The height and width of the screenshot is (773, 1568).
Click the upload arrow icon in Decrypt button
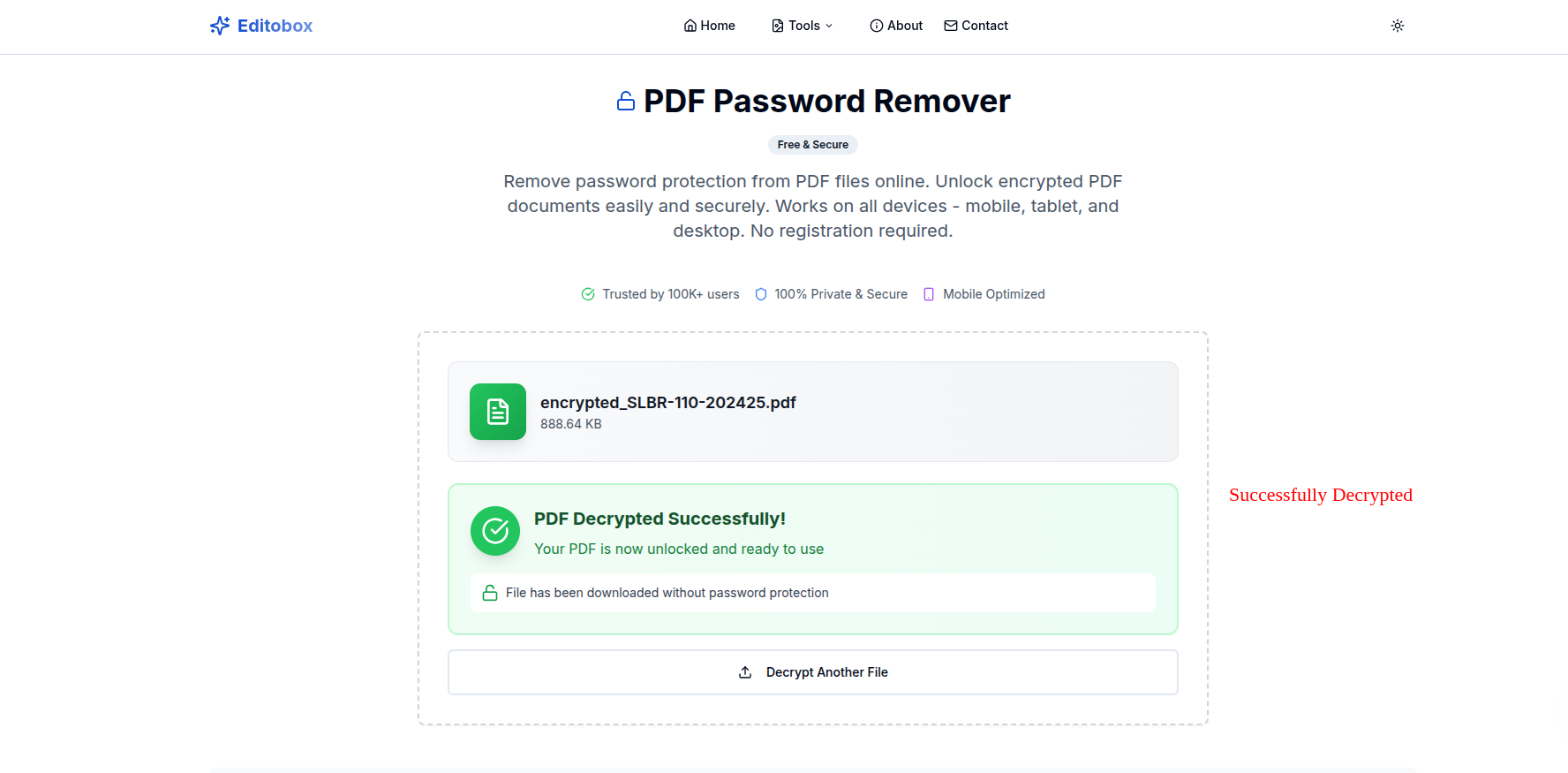coord(745,672)
